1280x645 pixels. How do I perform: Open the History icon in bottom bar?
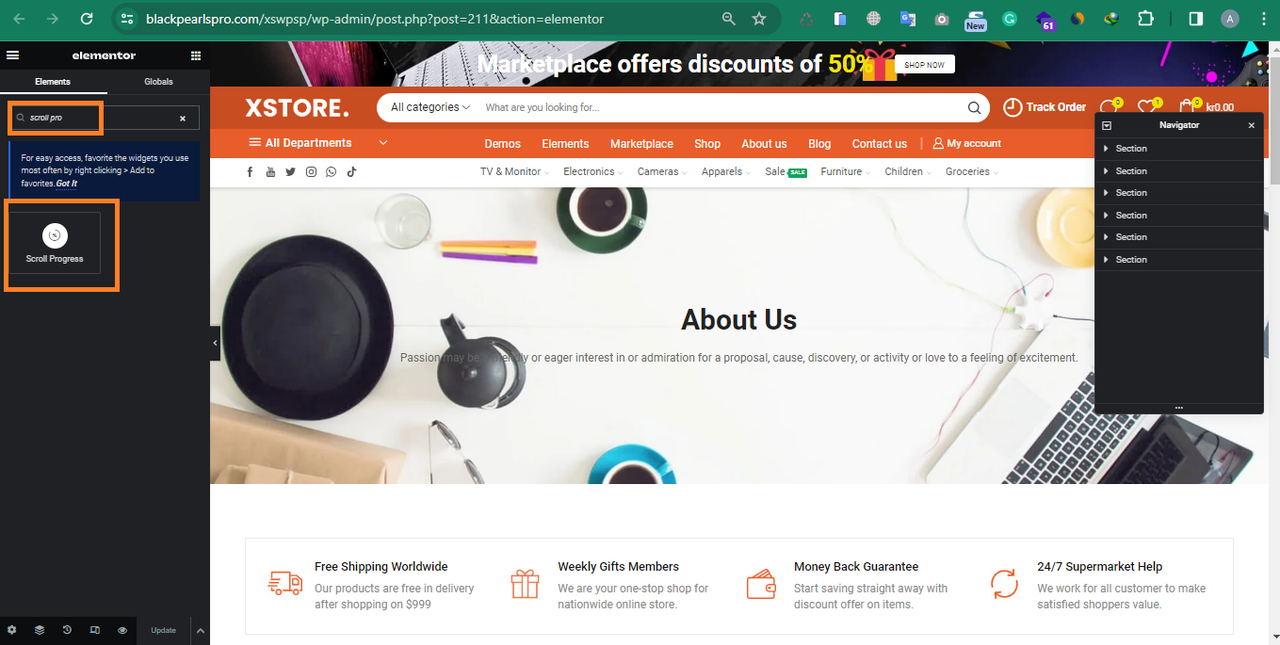pyautogui.click(x=67, y=630)
